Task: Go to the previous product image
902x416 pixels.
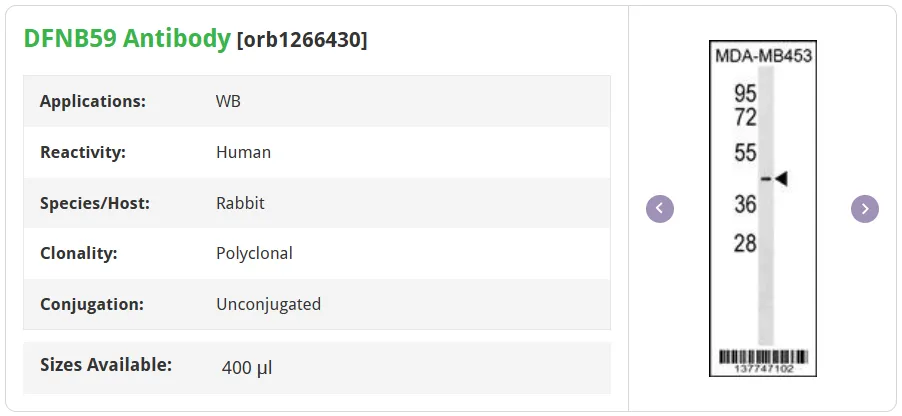Action: (x=660, y=208)
